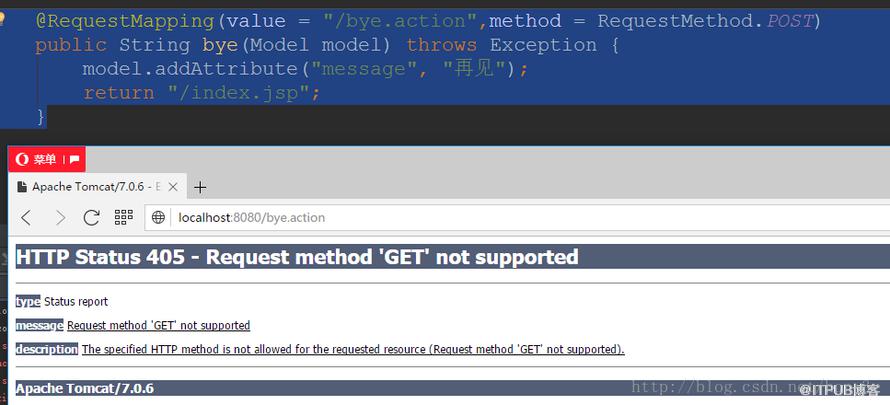The height and width of the screenshot is (405, 890).
Task: Click the Opera menu logo button
Action: point(22,159)
